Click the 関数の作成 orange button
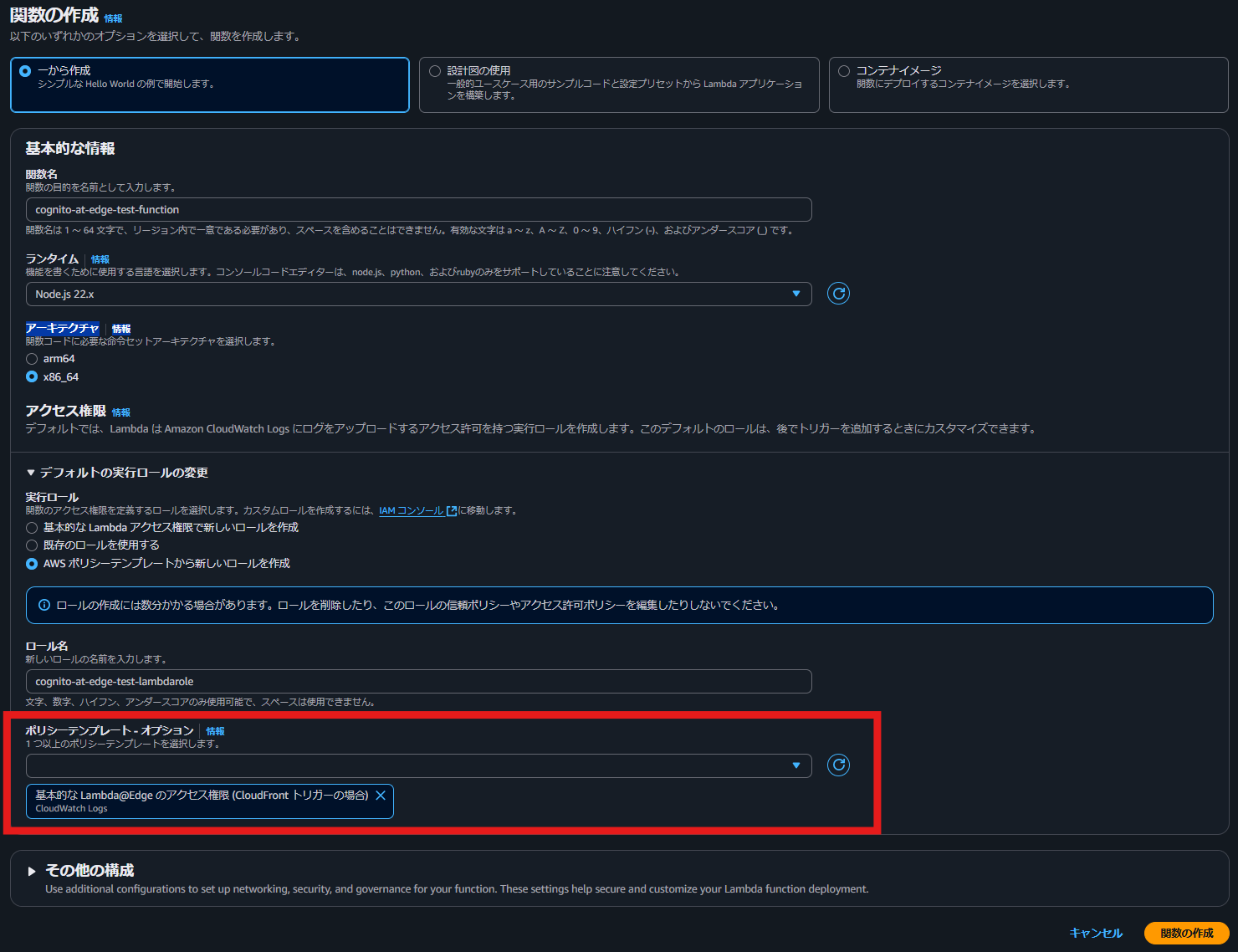 [1186, 933]
